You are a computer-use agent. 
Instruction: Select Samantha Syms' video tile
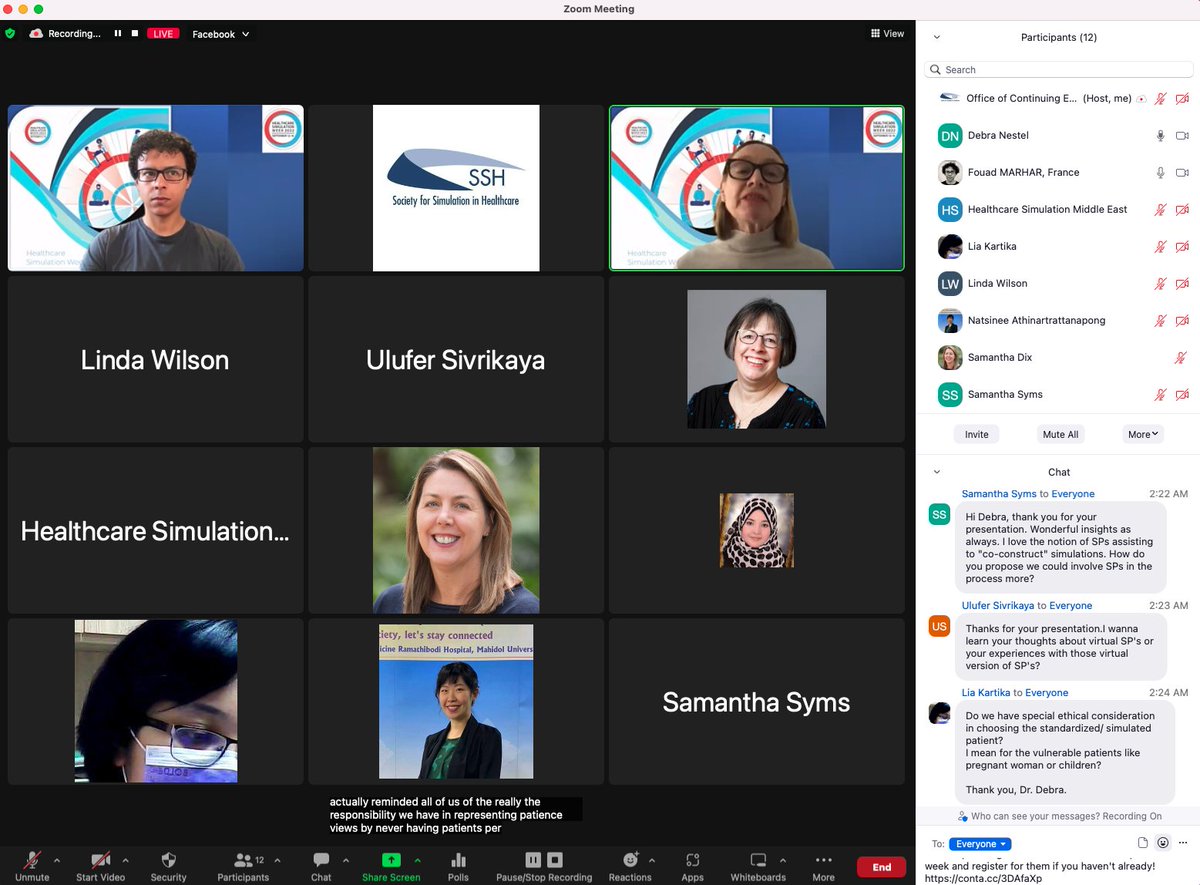756,702
